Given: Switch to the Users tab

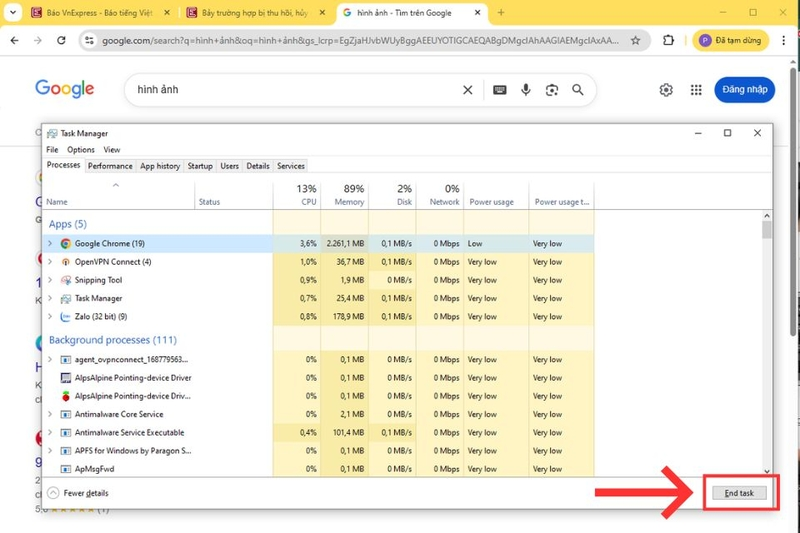Looking at the screenshot, I should pyautogui.click(x=229, y=166).
